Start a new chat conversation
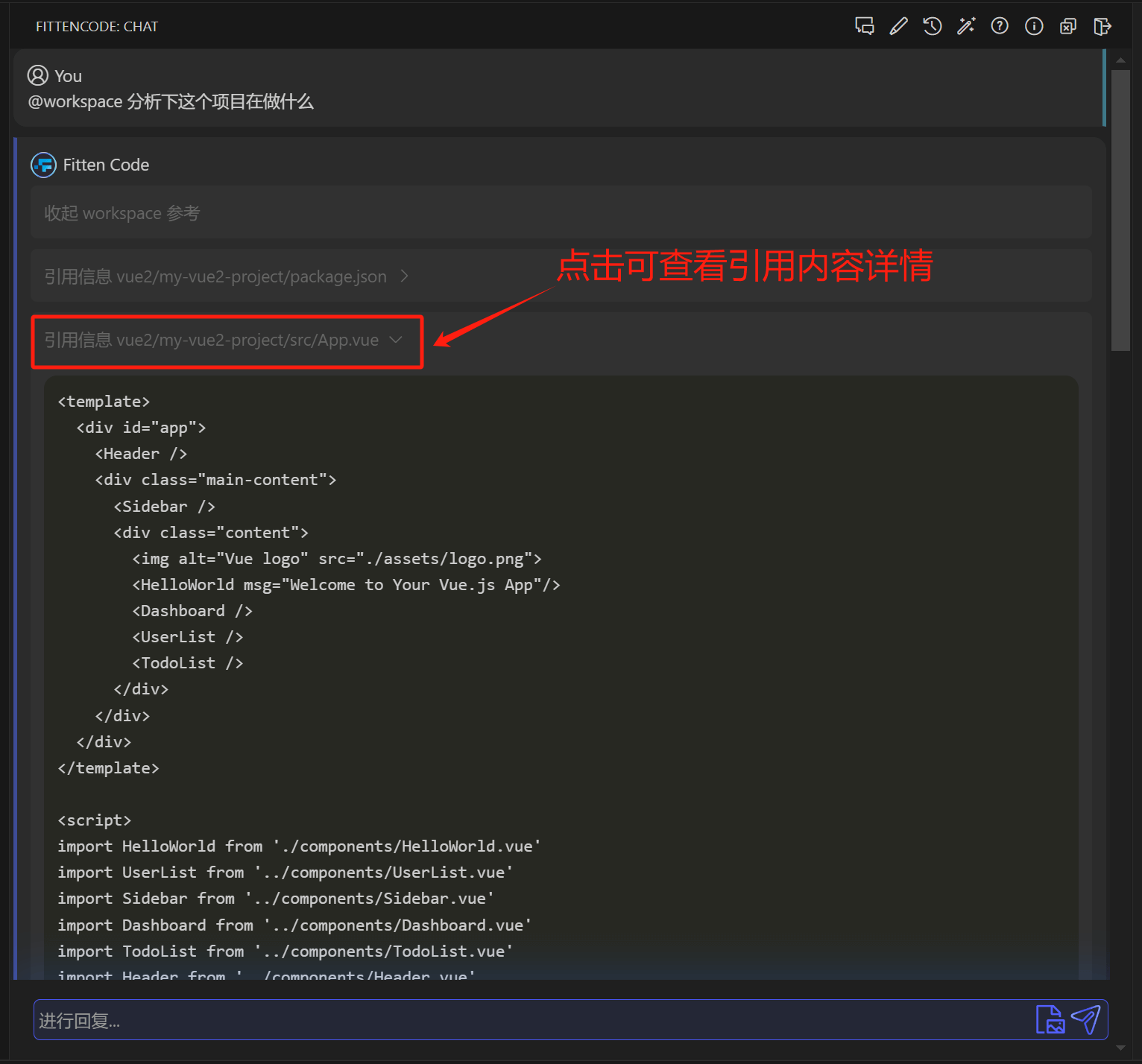This screenshot has width=1142, height=1064. (x=864, y=26)
